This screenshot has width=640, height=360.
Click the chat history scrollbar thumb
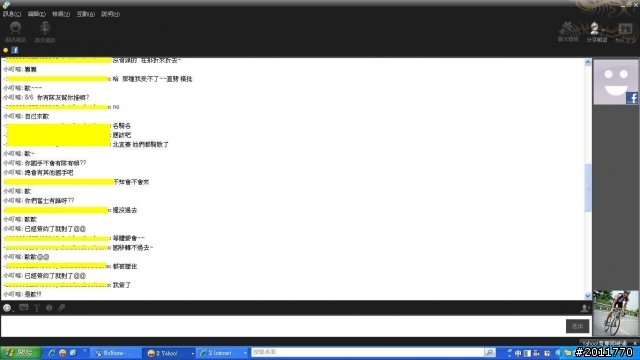click(588, 188)
